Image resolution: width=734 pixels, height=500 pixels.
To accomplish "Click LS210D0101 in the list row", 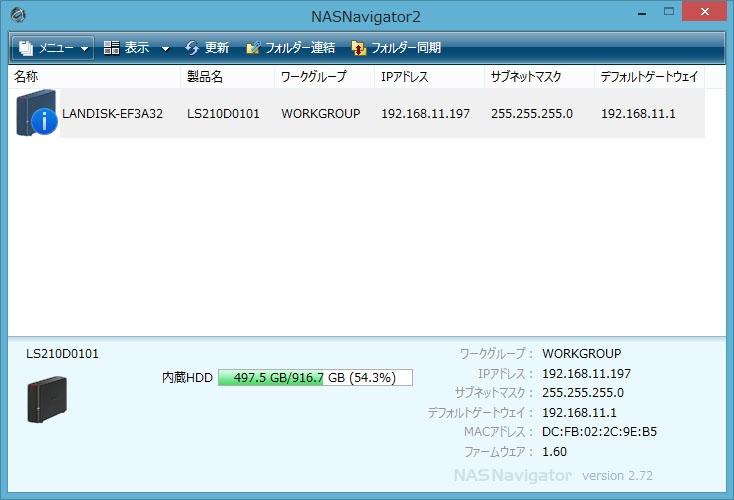I will pyautogui.click(x=223, y=114).
